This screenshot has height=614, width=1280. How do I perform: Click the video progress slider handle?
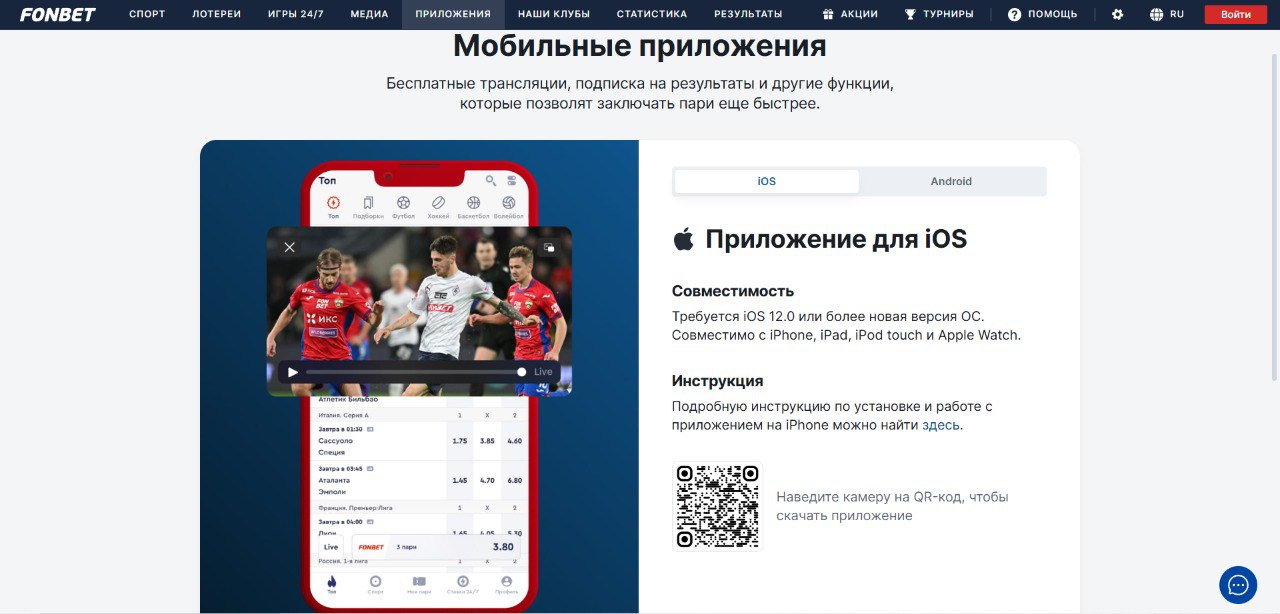coord(521,372)
